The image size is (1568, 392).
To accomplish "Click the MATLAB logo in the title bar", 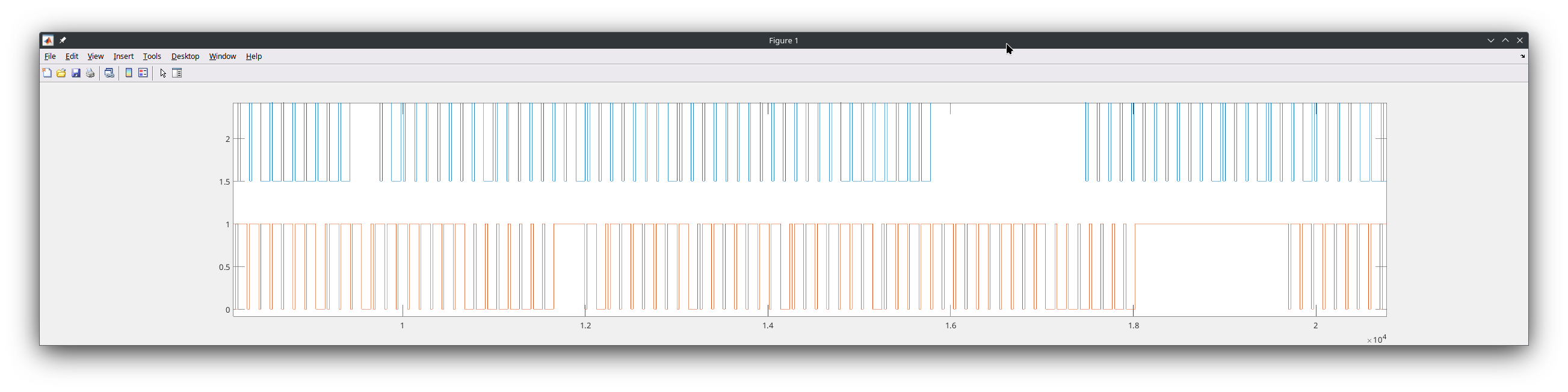I will click(x=48, y=40).
